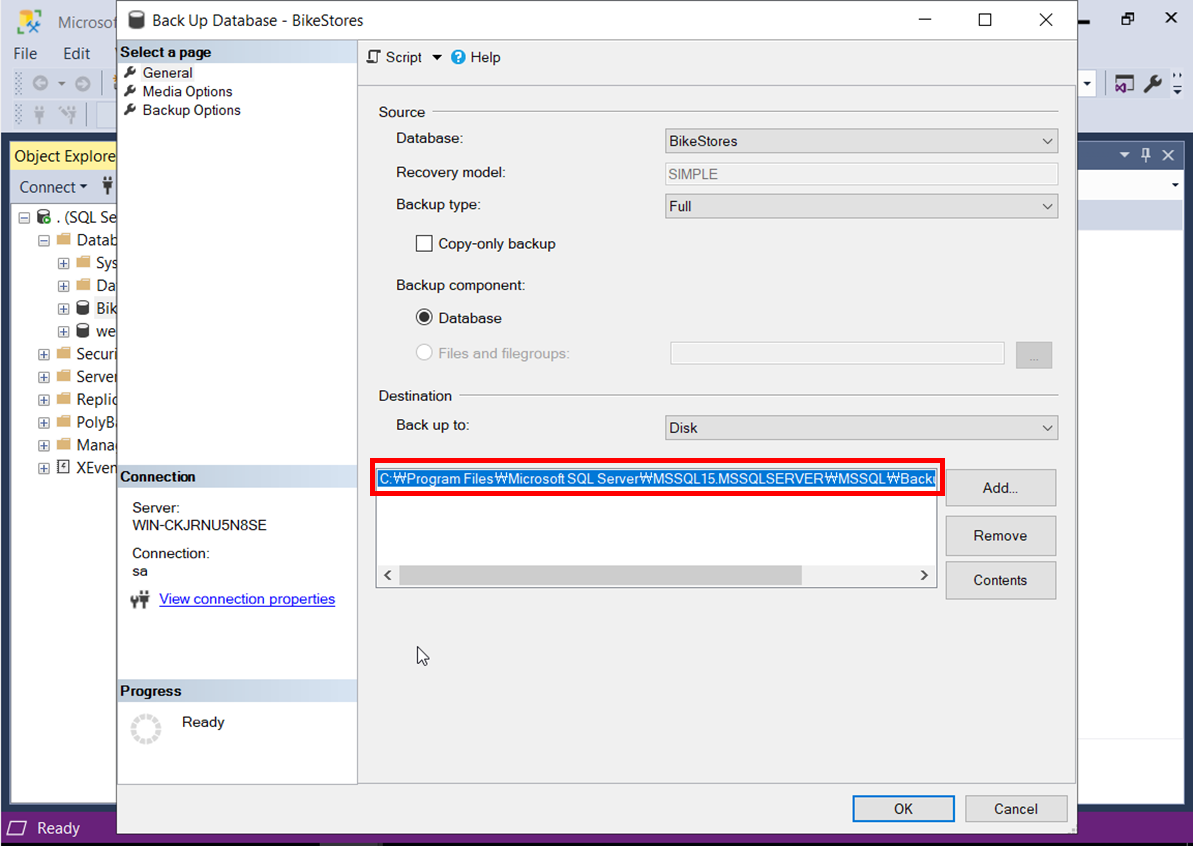Viewport: 1193px width, 846px height.
Task: Click the connection properties icon
Action: pyautogui.click(x=139, y=600)
